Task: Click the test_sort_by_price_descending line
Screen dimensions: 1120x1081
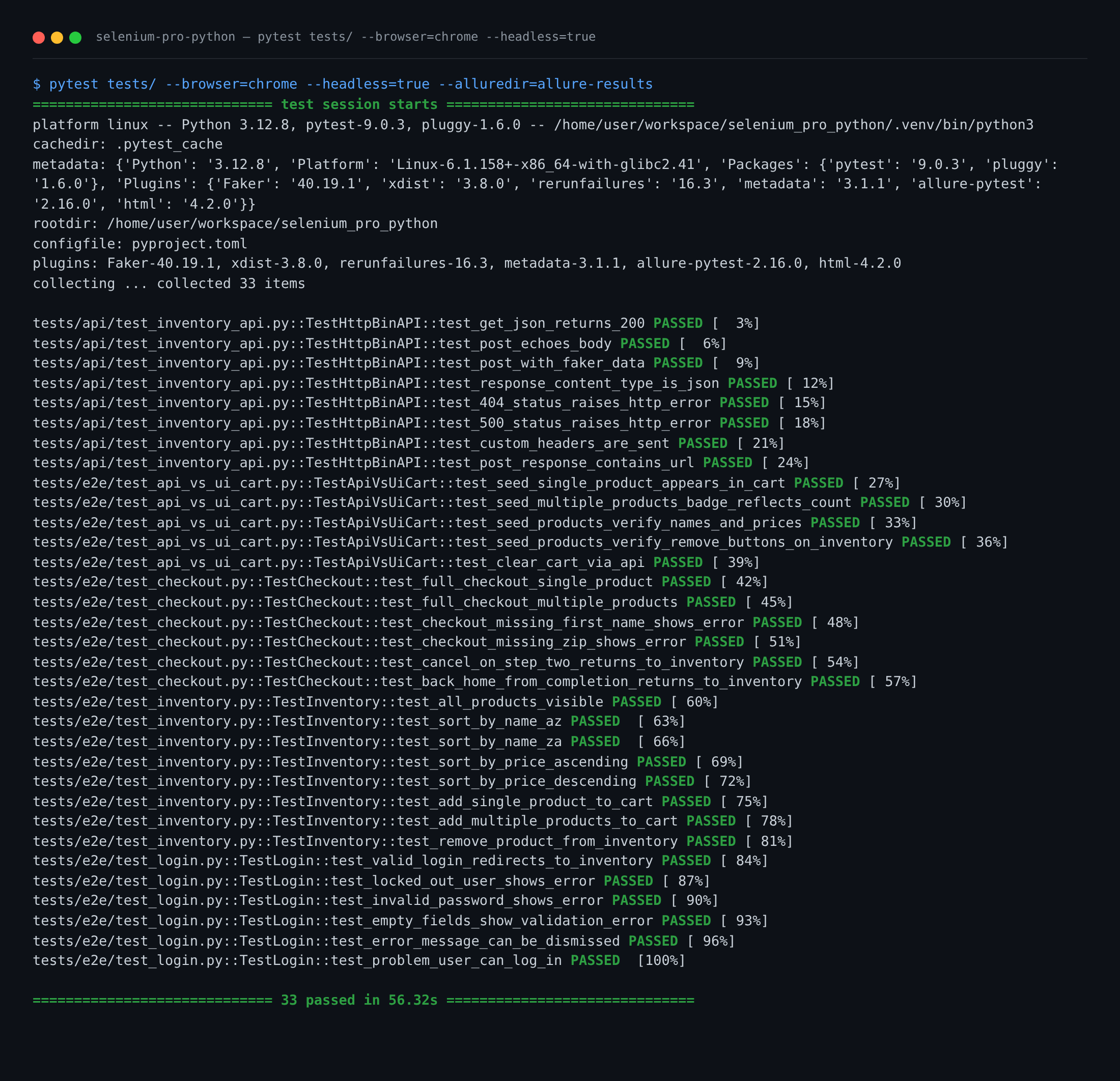Action: (x=393, y=782)
